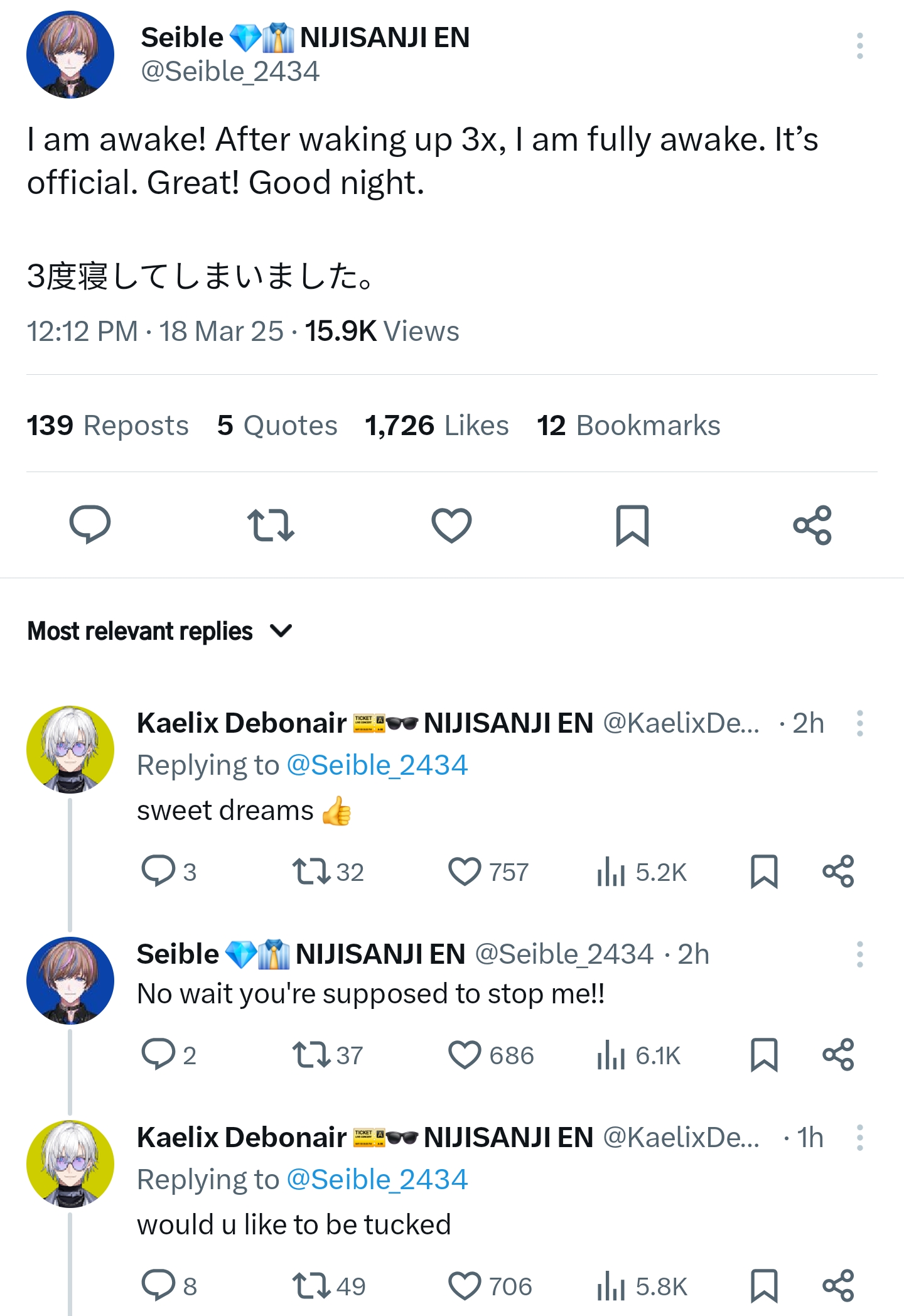Repost the main tweet by Seible
The image size is (904, 1316).
pyautogui.click(x=271, y=525)
